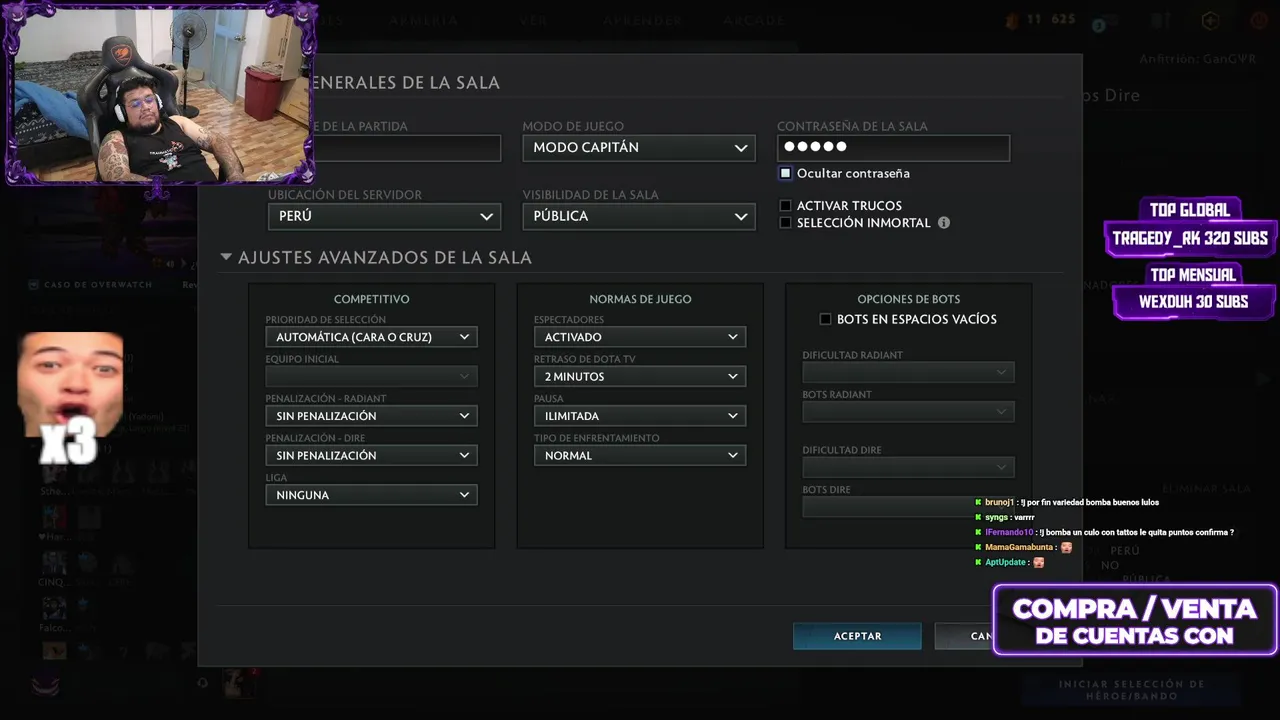The image size is (1280, 720).
Task: Open the Prioridad de Selección dropdown
Action: (x=371, y=337)
